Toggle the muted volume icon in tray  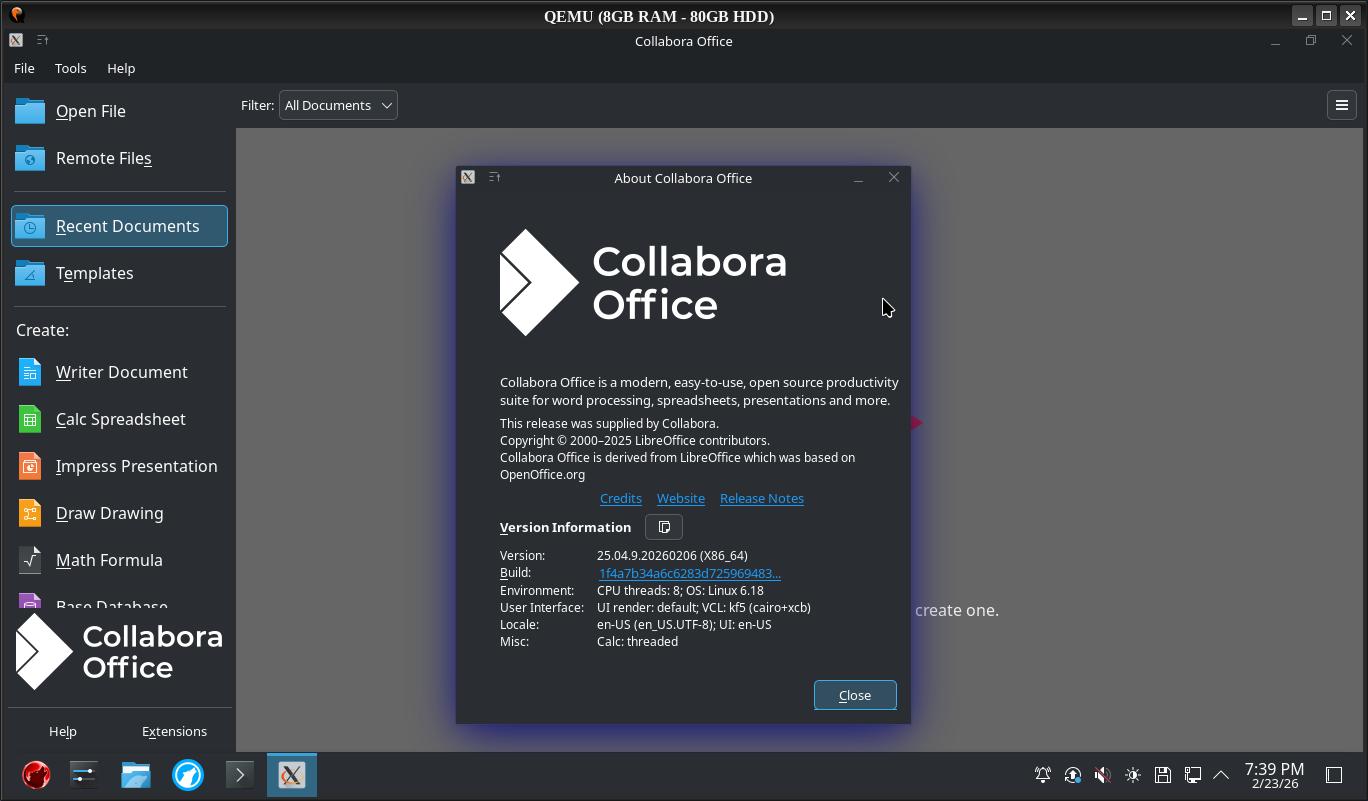[x=1102, y=775]
